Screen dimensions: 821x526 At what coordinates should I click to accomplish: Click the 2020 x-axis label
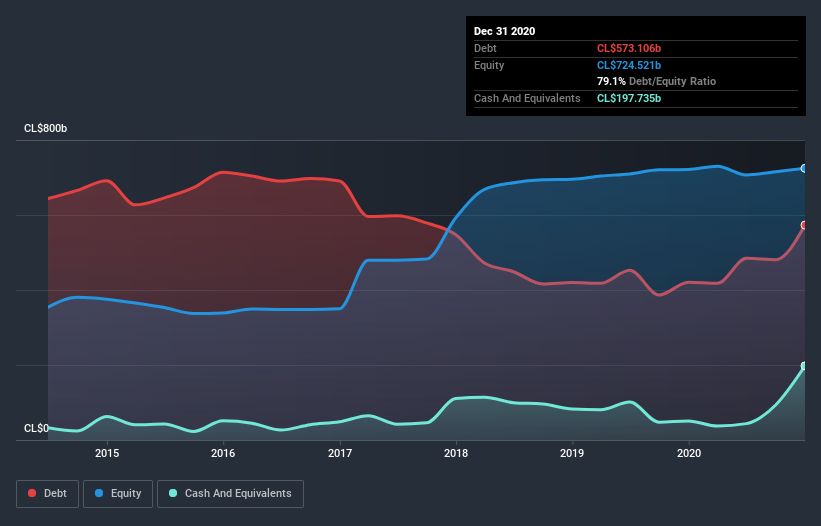tap(689, 453)
